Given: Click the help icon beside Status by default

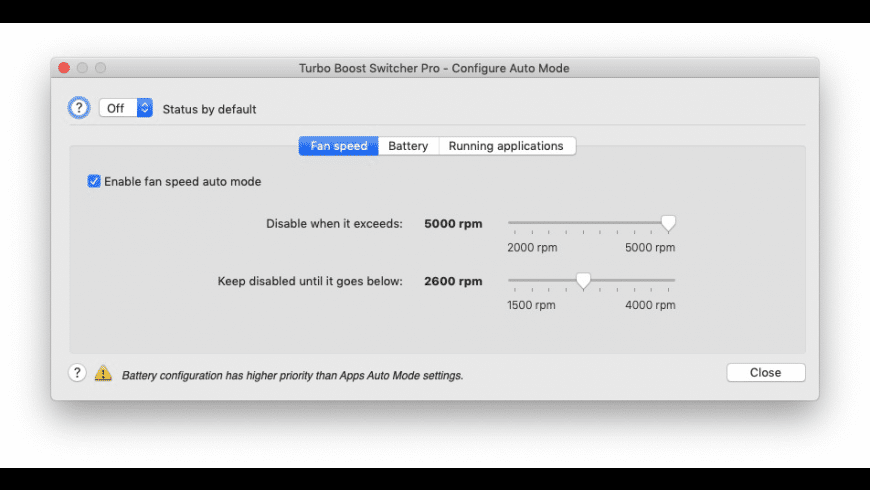Looking at the screenshot, I should [x=79, y=108].
